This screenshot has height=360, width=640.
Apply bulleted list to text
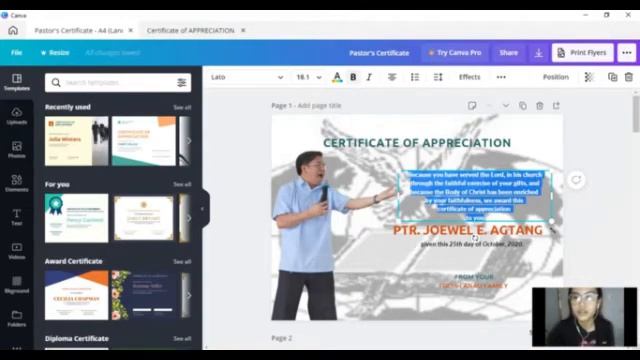415,77
